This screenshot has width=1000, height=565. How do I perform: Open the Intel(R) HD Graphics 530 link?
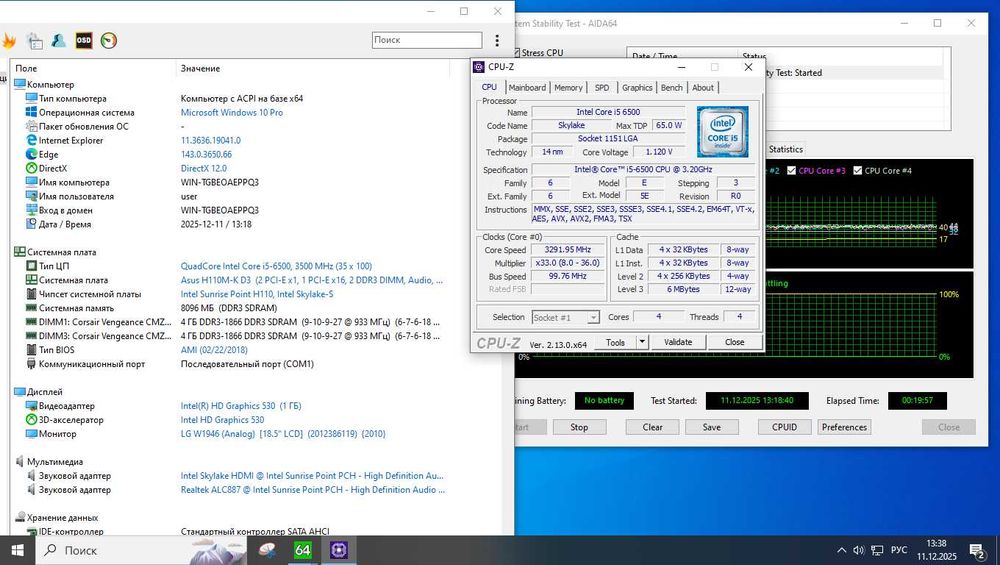pyautogui.click(x=240, y=406)
